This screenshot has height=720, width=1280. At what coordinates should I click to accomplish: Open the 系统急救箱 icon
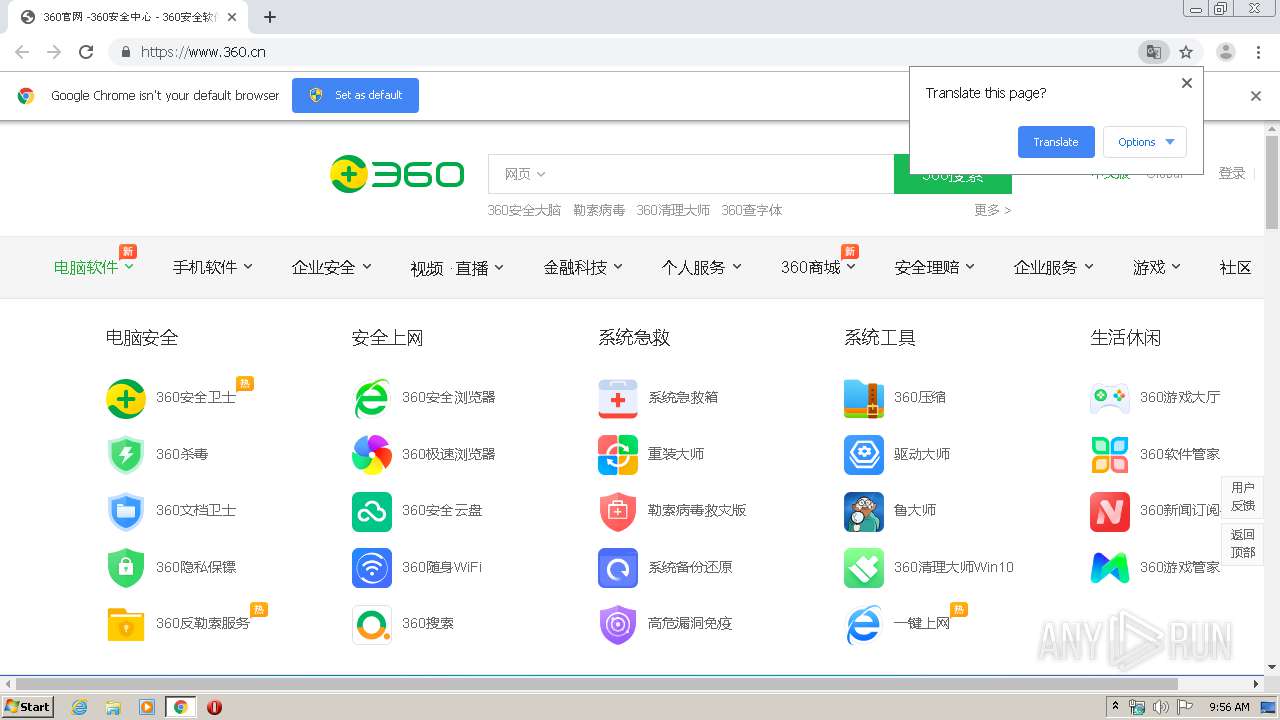[x=618, y=398]
